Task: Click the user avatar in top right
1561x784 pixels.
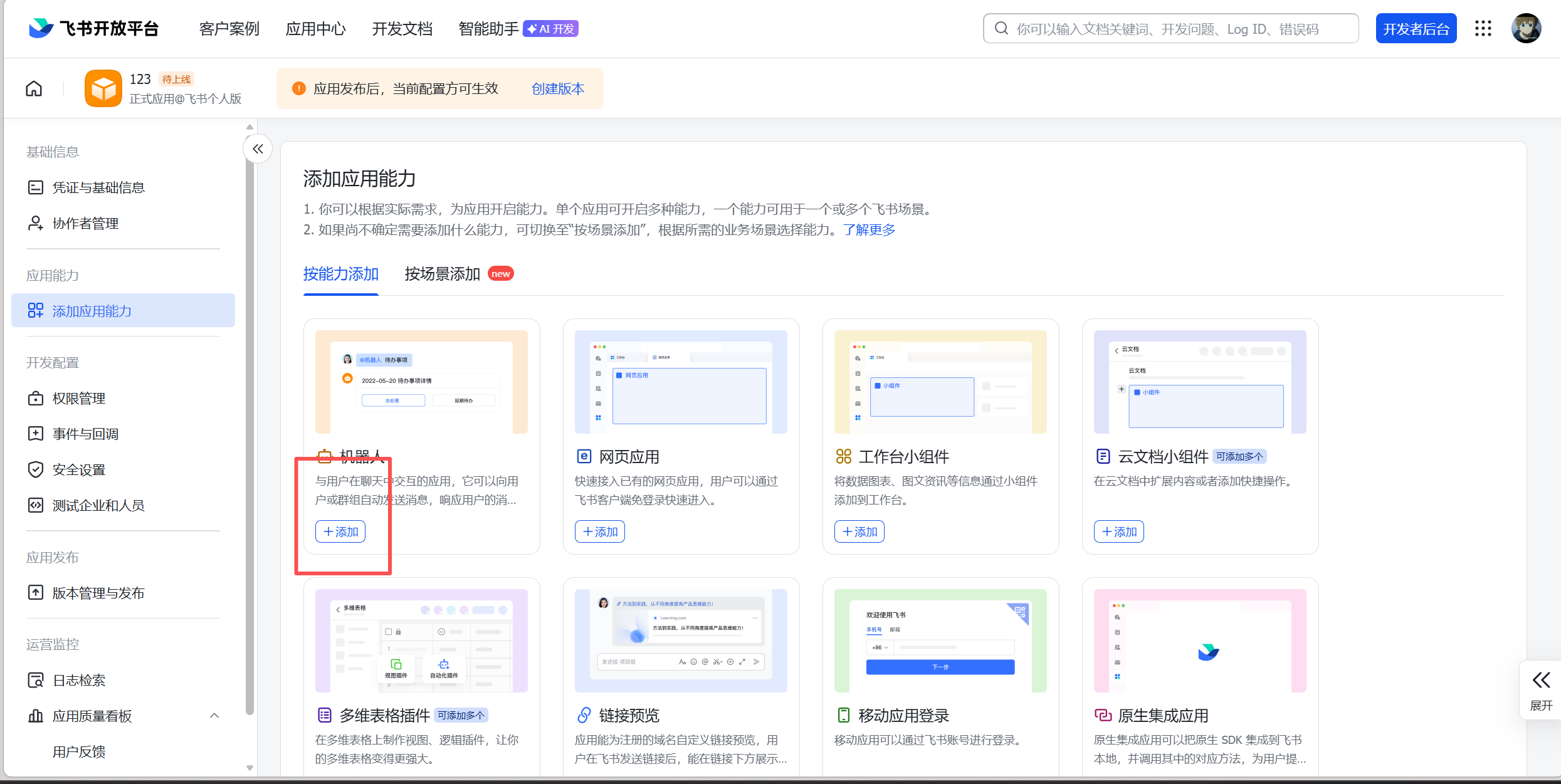Action: point(1526,28)
